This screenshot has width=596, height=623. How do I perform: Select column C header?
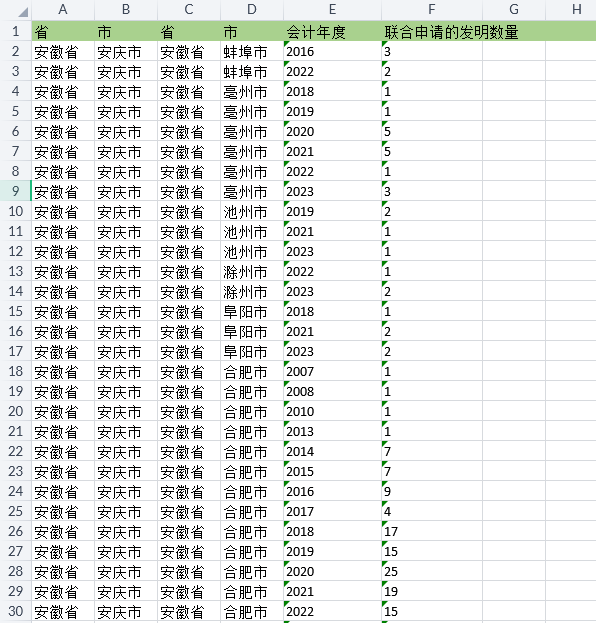(189, 10)
